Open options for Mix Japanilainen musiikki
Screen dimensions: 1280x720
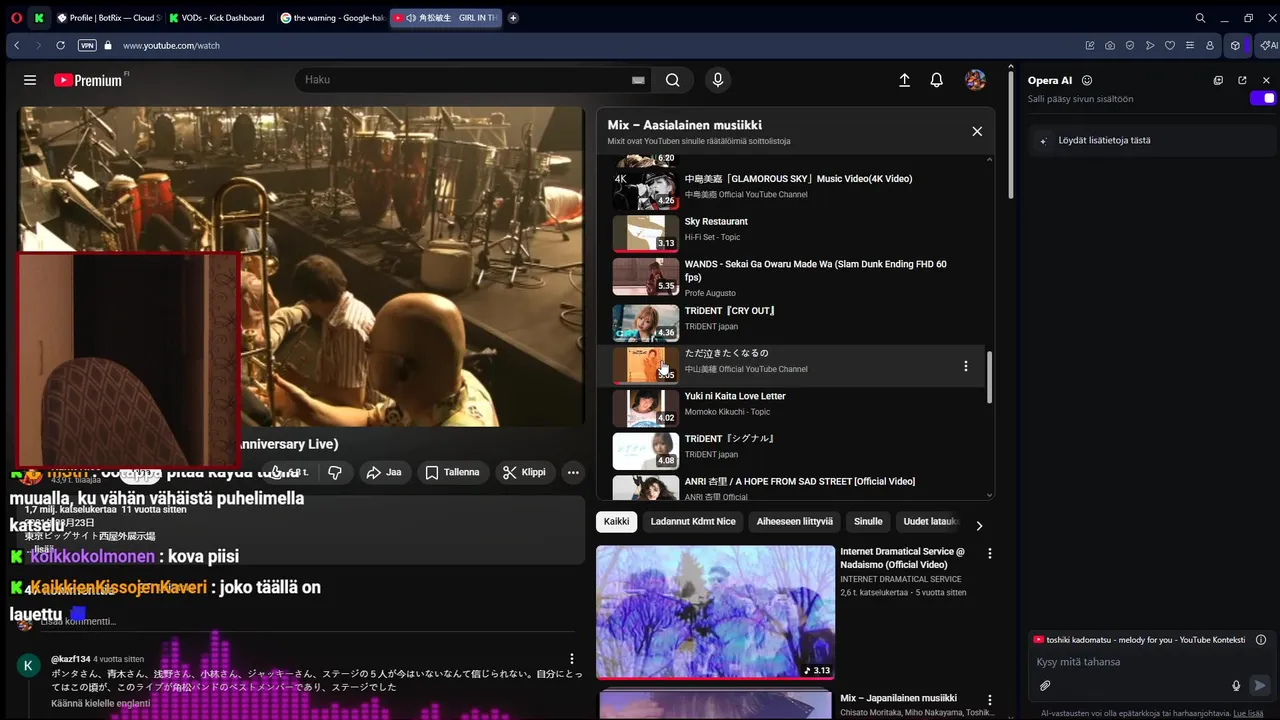(x=990, y=700)
